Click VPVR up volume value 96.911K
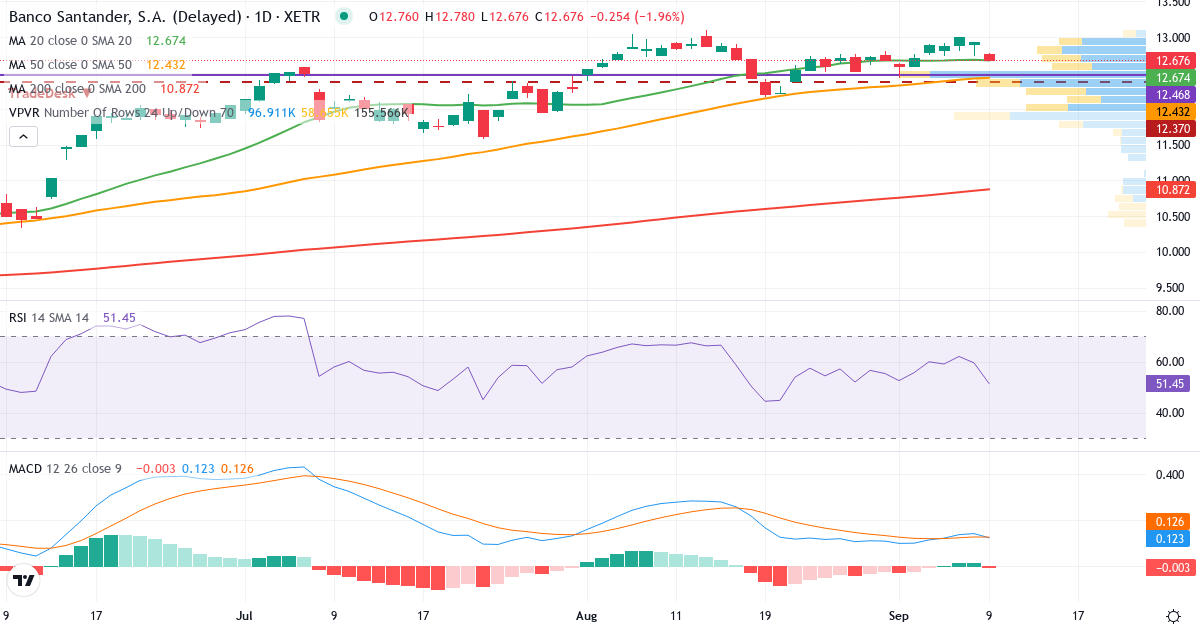 [x=271, y=113]
